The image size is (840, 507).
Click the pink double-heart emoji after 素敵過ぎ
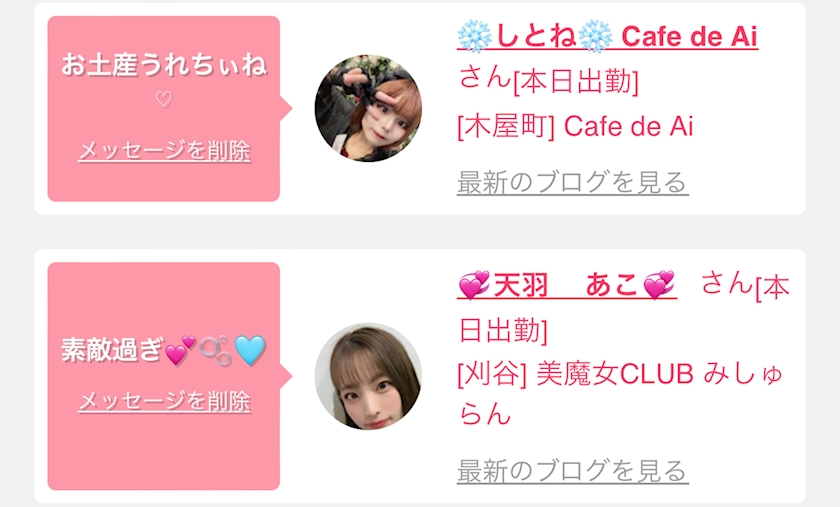tap(181, 351)
